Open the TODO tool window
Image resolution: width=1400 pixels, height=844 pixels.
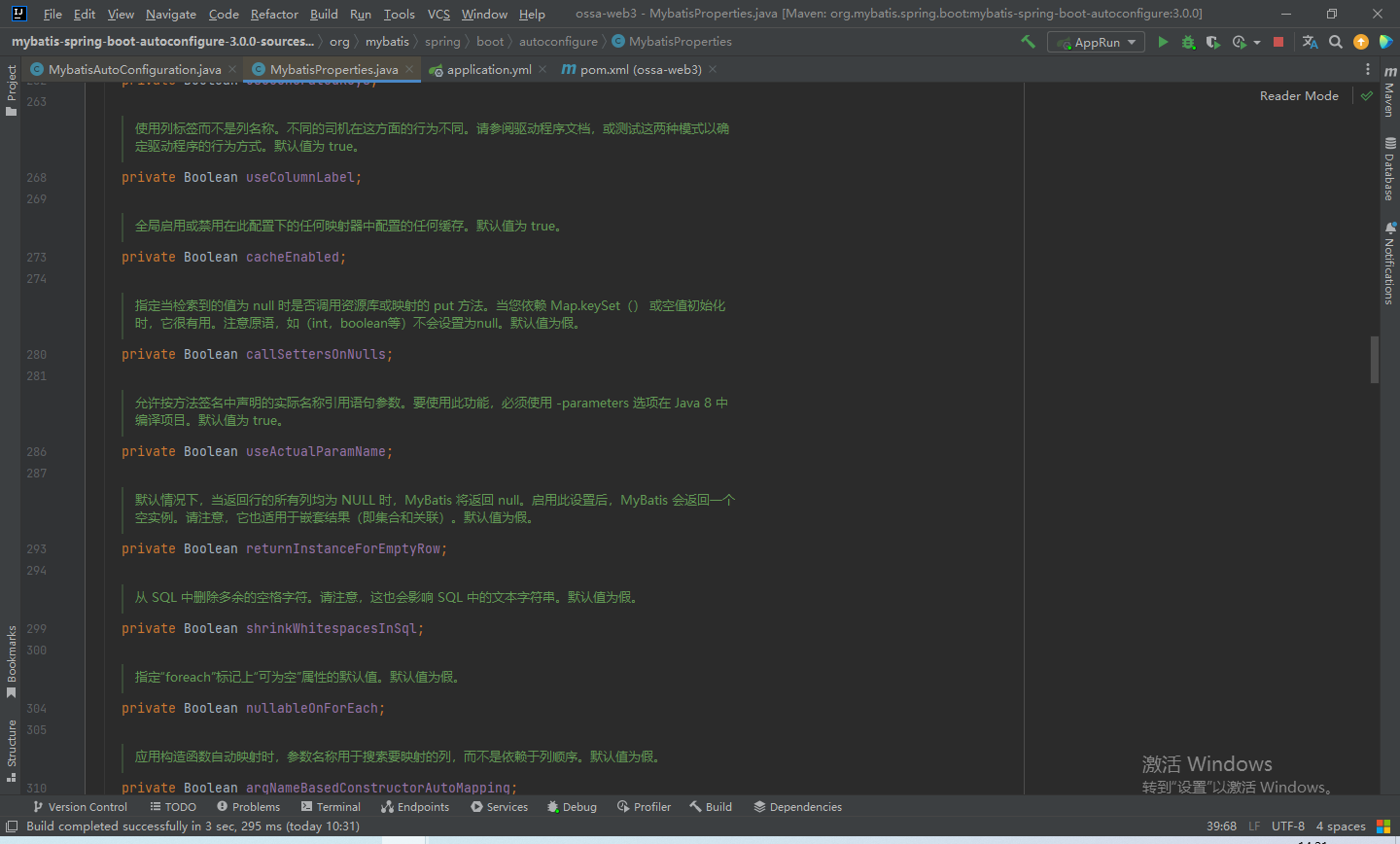(x=173, y=807)
